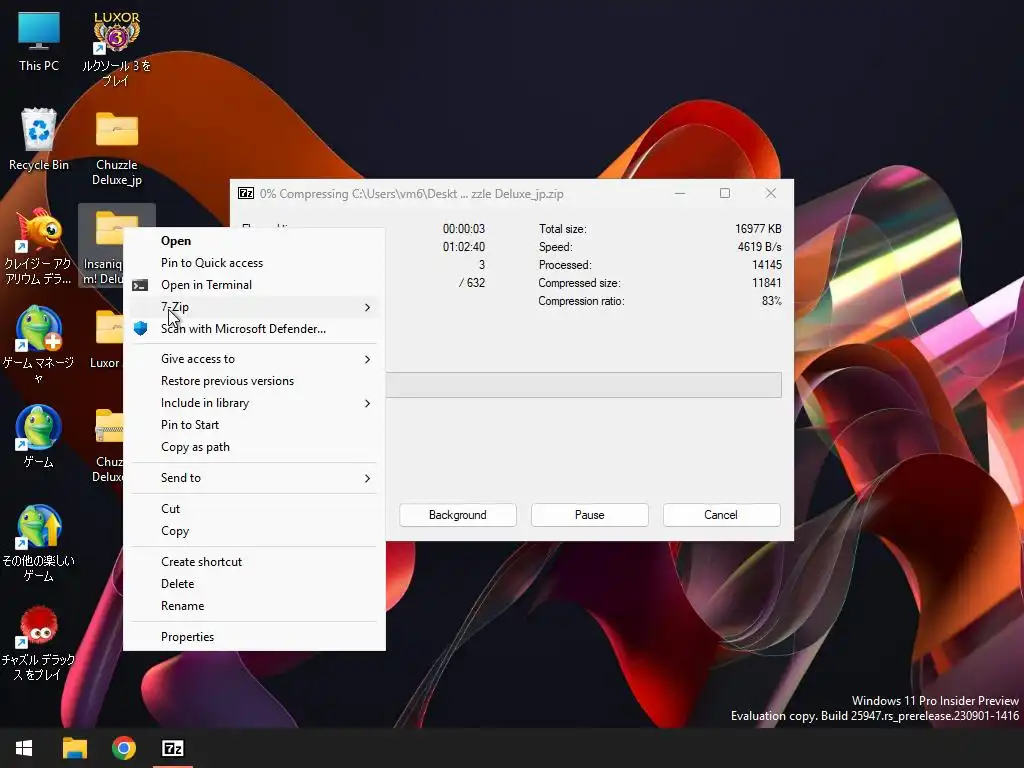
Task: Click the elapsed time 00:00:03
Action: click(464, 229)
